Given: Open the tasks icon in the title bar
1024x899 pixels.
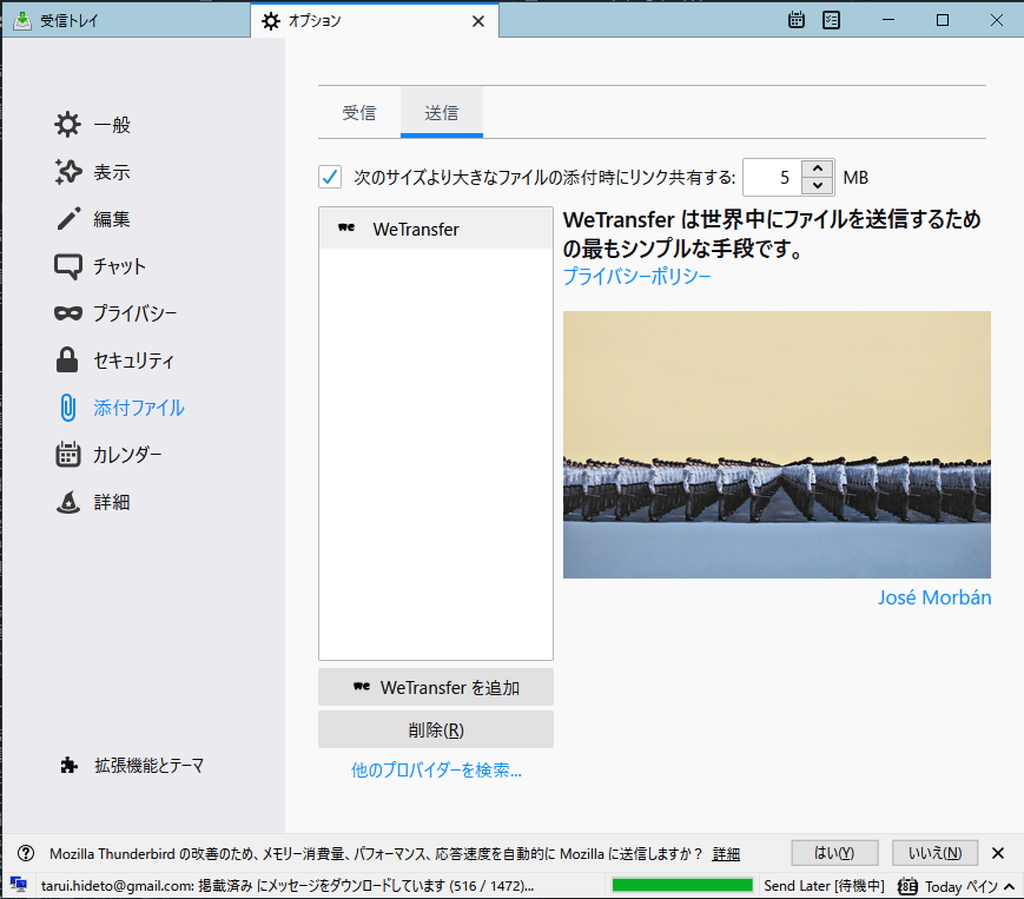Looking at the screenshot, I should [831, 20].
